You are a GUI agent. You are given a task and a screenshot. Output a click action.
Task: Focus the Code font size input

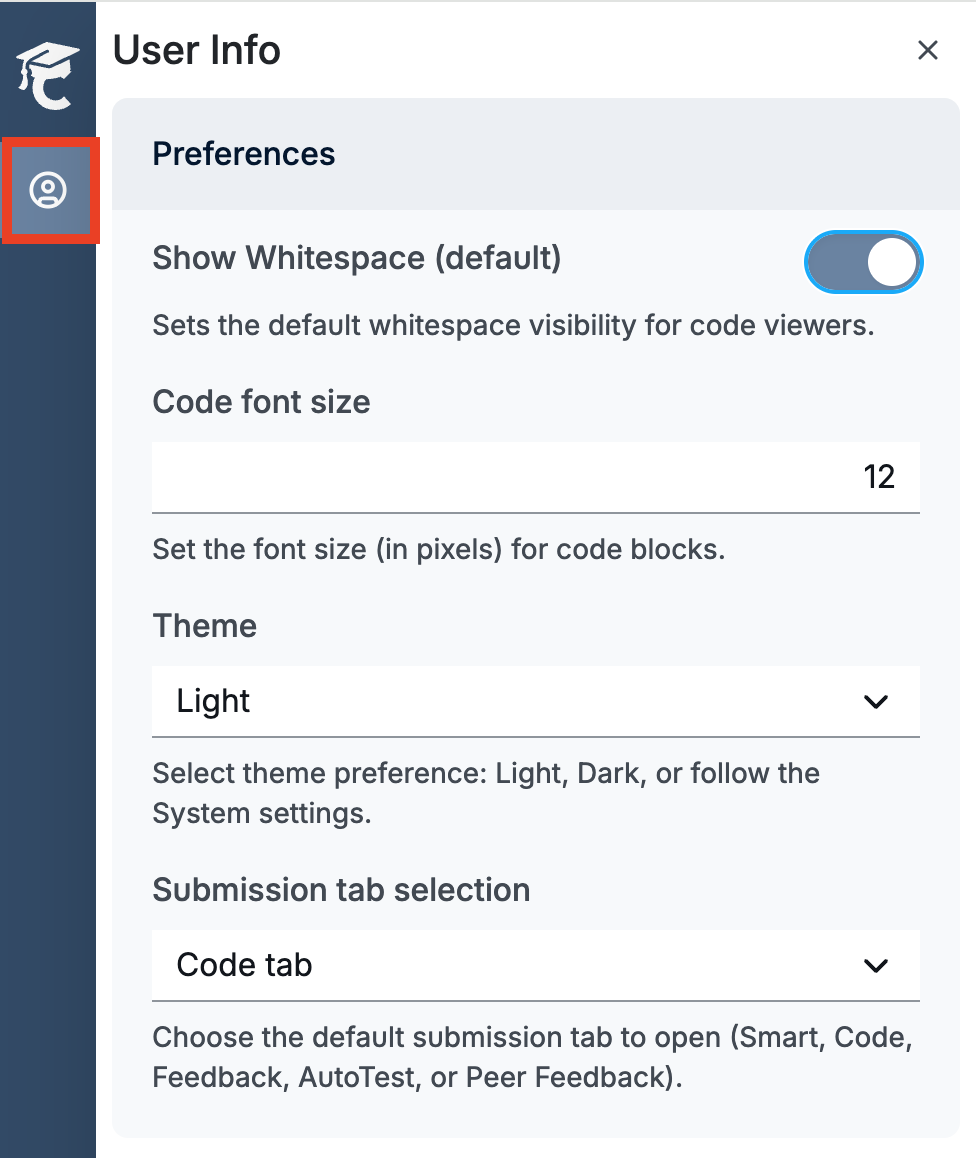535,477
